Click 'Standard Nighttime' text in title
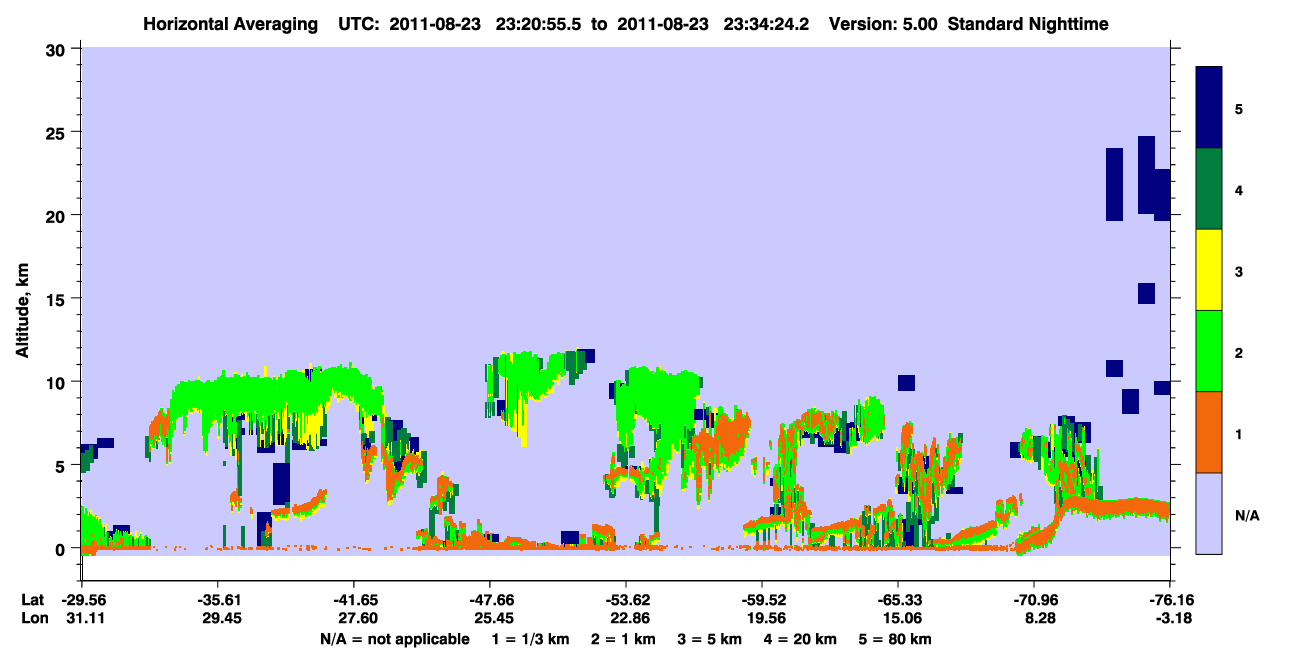This screenshot has width=1300, height=667. click(1028, 23)
